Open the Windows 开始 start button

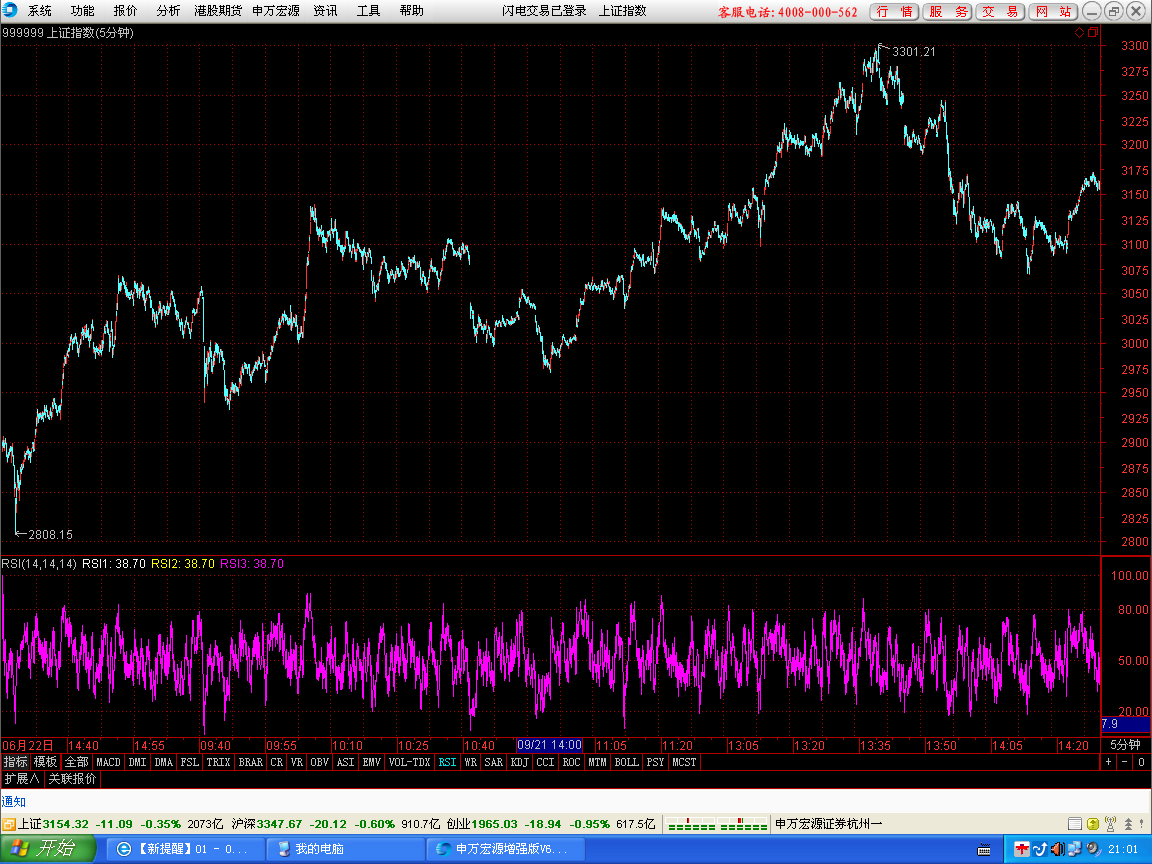[48, 849]
